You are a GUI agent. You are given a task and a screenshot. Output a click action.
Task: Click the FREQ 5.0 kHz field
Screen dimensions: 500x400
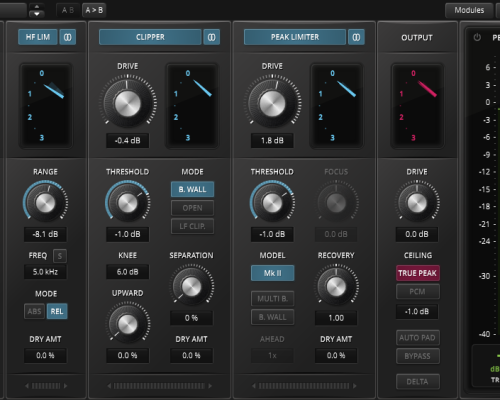pyautogui.click(x=45, y=272)
